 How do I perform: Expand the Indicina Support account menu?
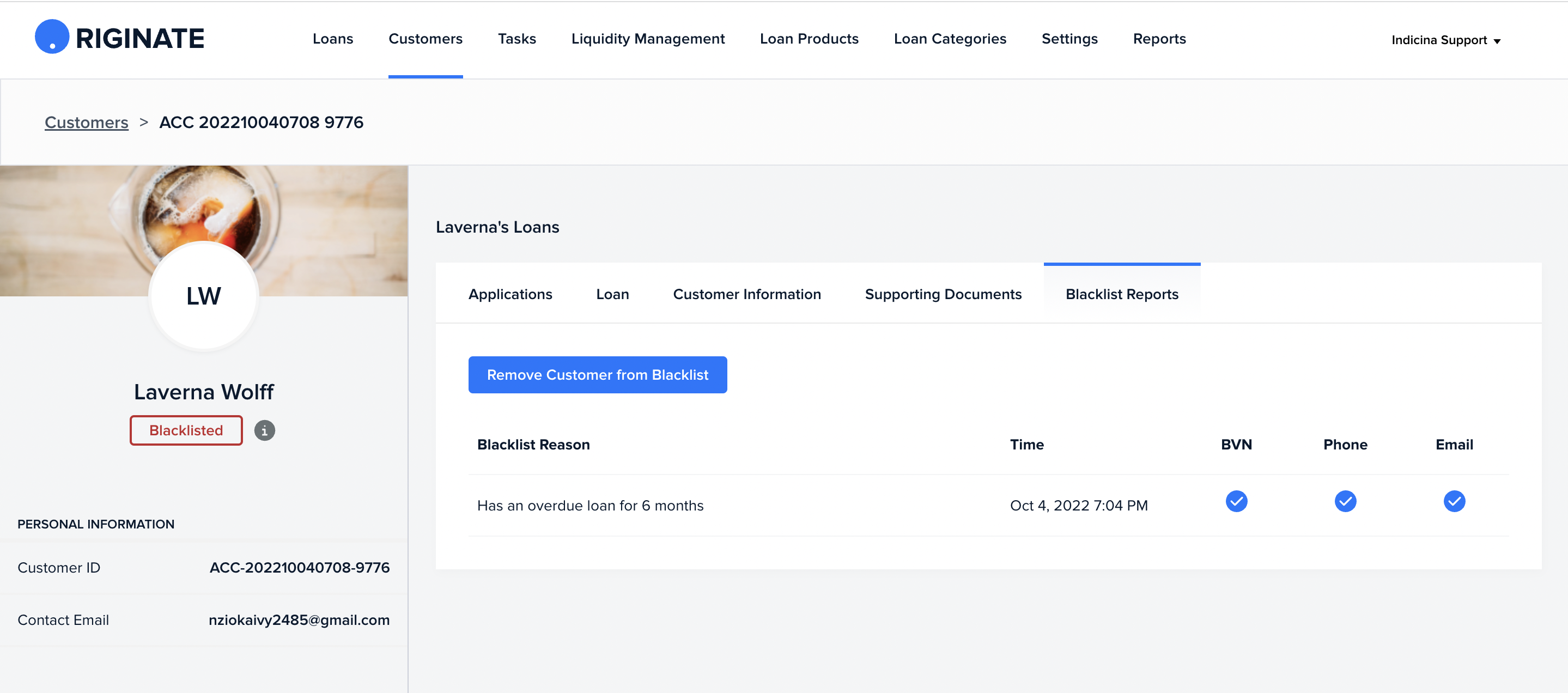[1445, 40]
